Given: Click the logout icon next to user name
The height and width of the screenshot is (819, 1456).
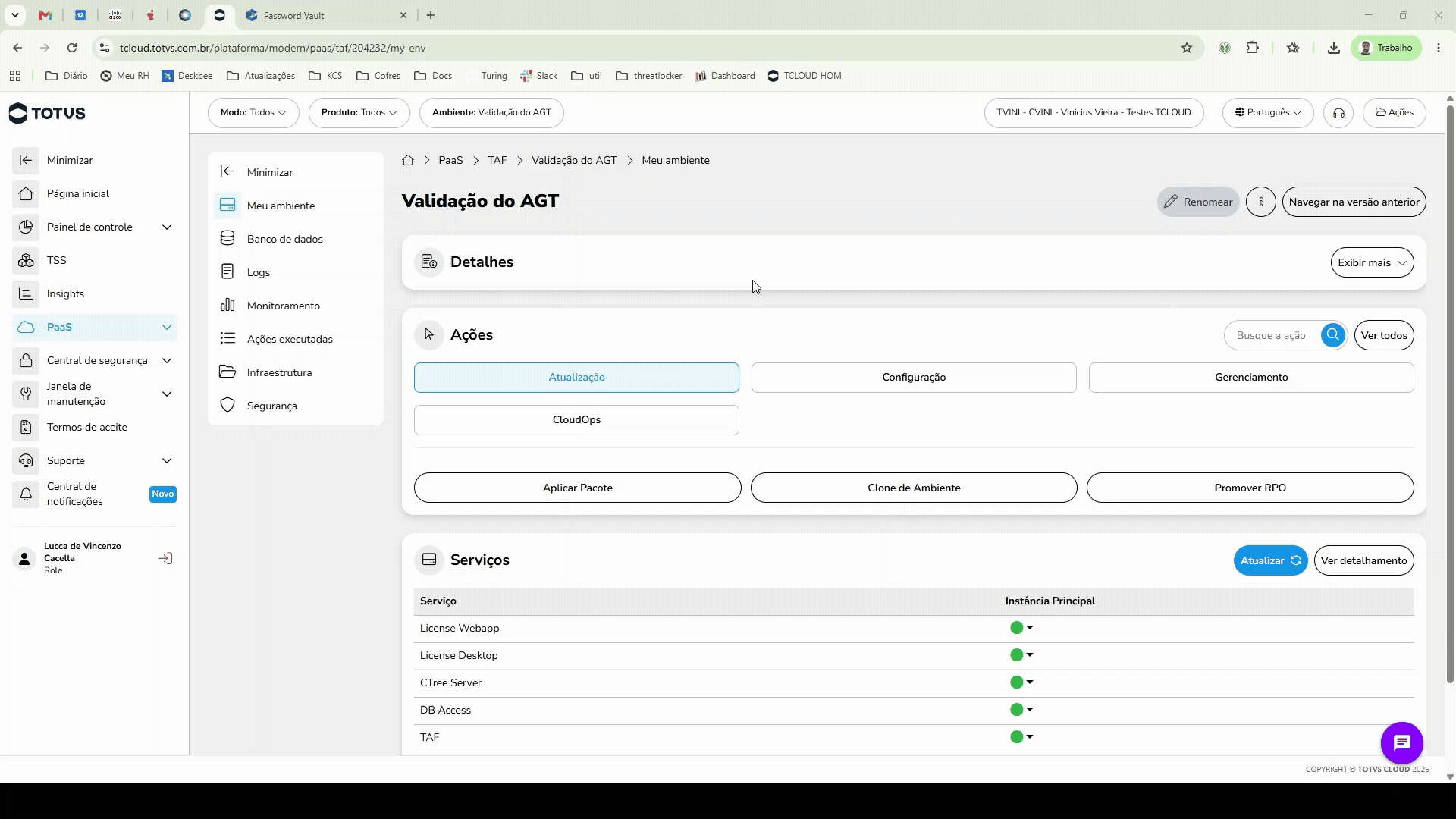Looking at the screenshot, I should click(x=165, y=559).
